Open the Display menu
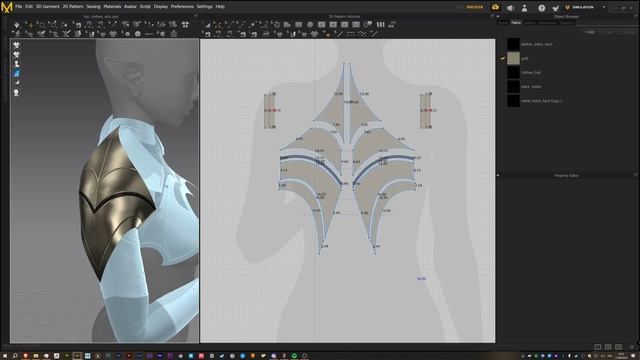This screenshot has height=360, width=640. tap(161, 7)
